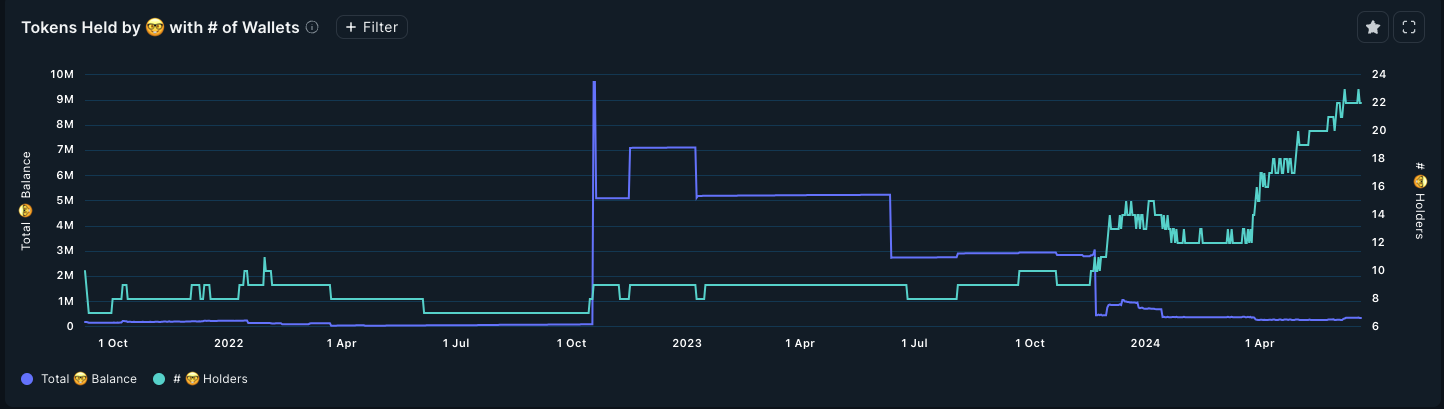The height and width of the screenshot is (409, 1444).
Task: Toggle the # Holders series in legend
Action: (x=209, y=379)
